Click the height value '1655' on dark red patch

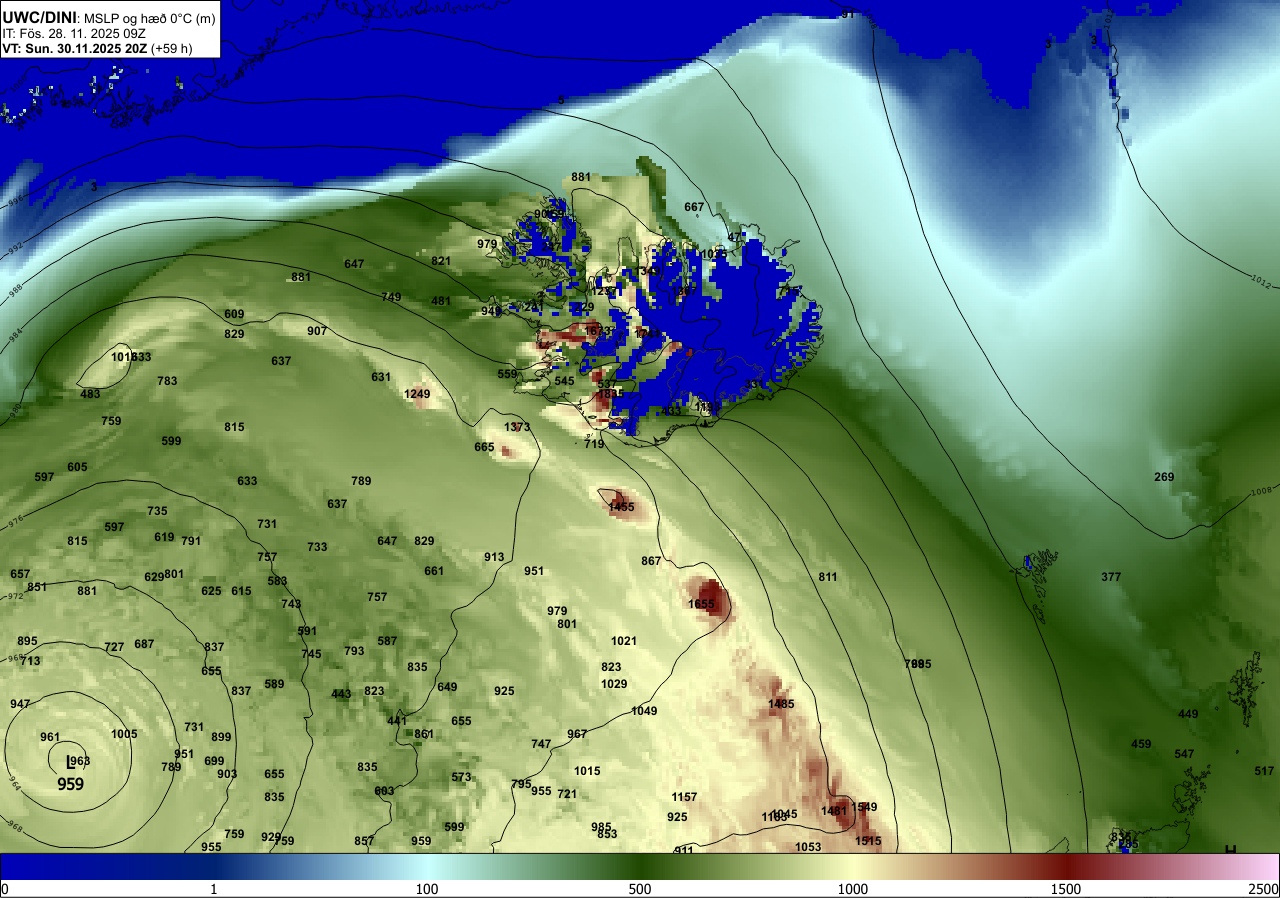pos(702,604)
